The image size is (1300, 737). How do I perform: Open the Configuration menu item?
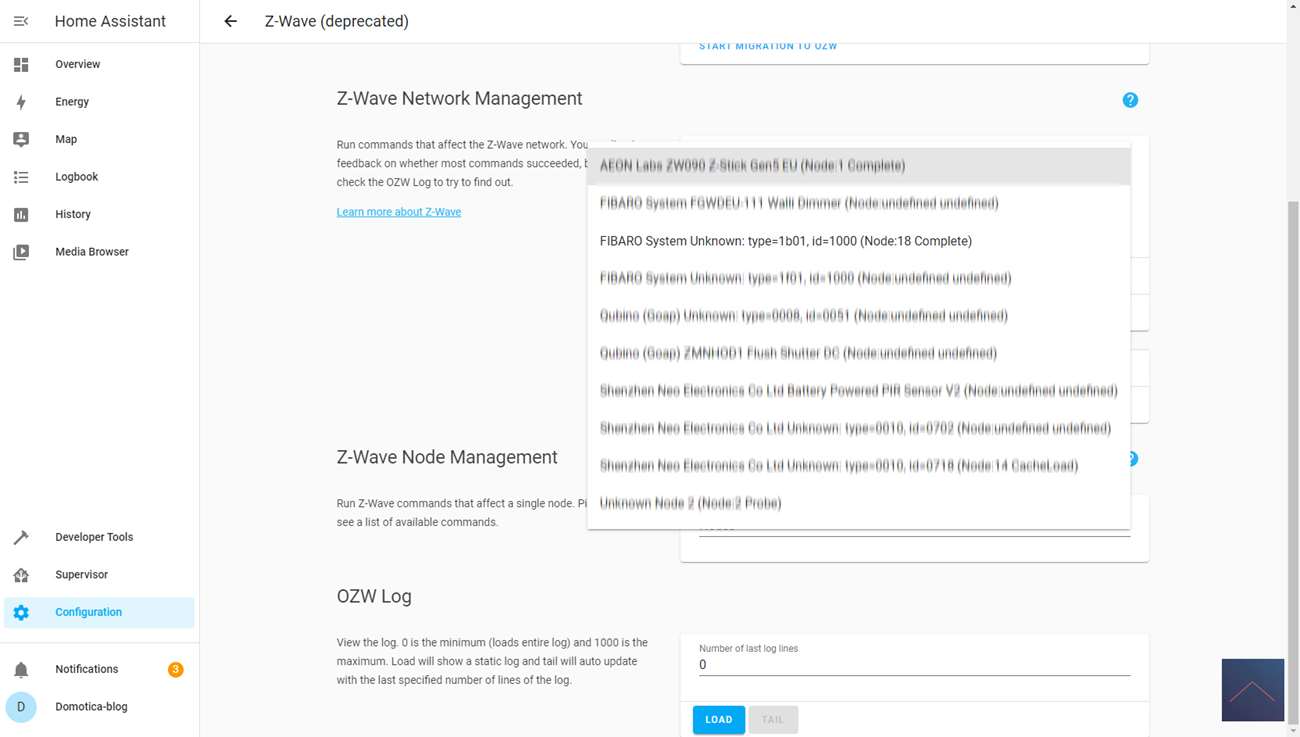pyautogui.click(x=99, y=613)
